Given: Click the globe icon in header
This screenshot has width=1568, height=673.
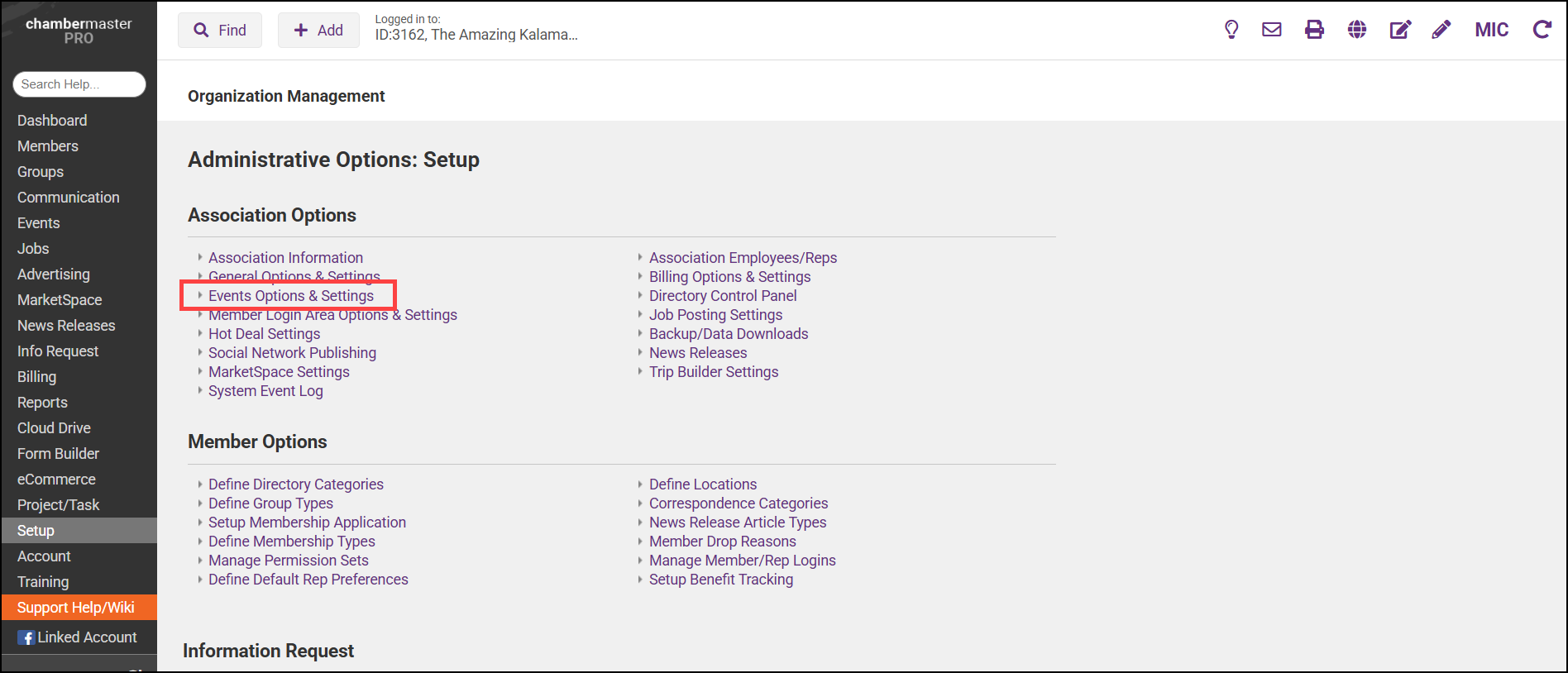Looking at the screenshot, I should 1357,30.
